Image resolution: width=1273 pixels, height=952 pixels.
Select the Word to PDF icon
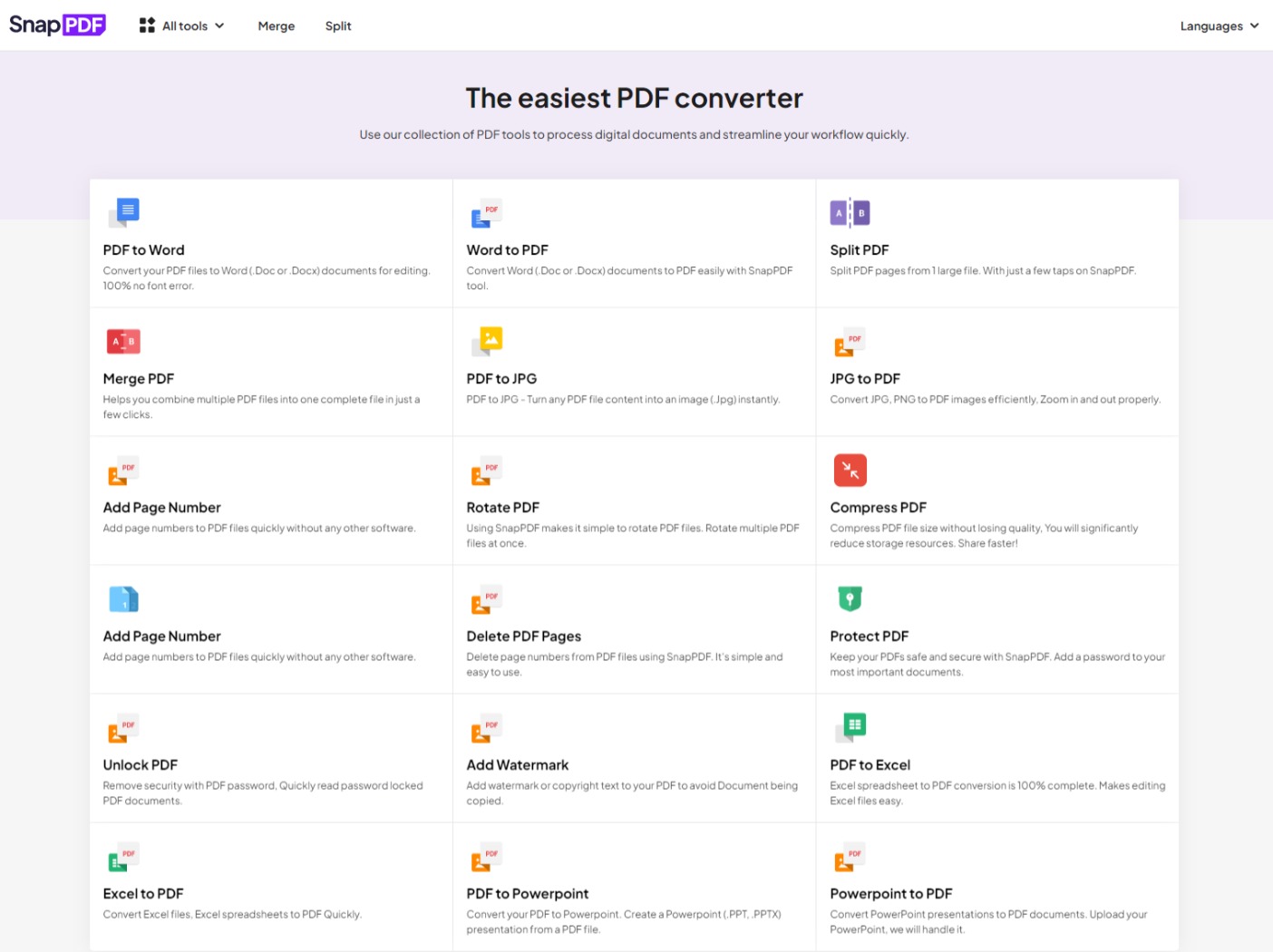(x=488, y=211)
